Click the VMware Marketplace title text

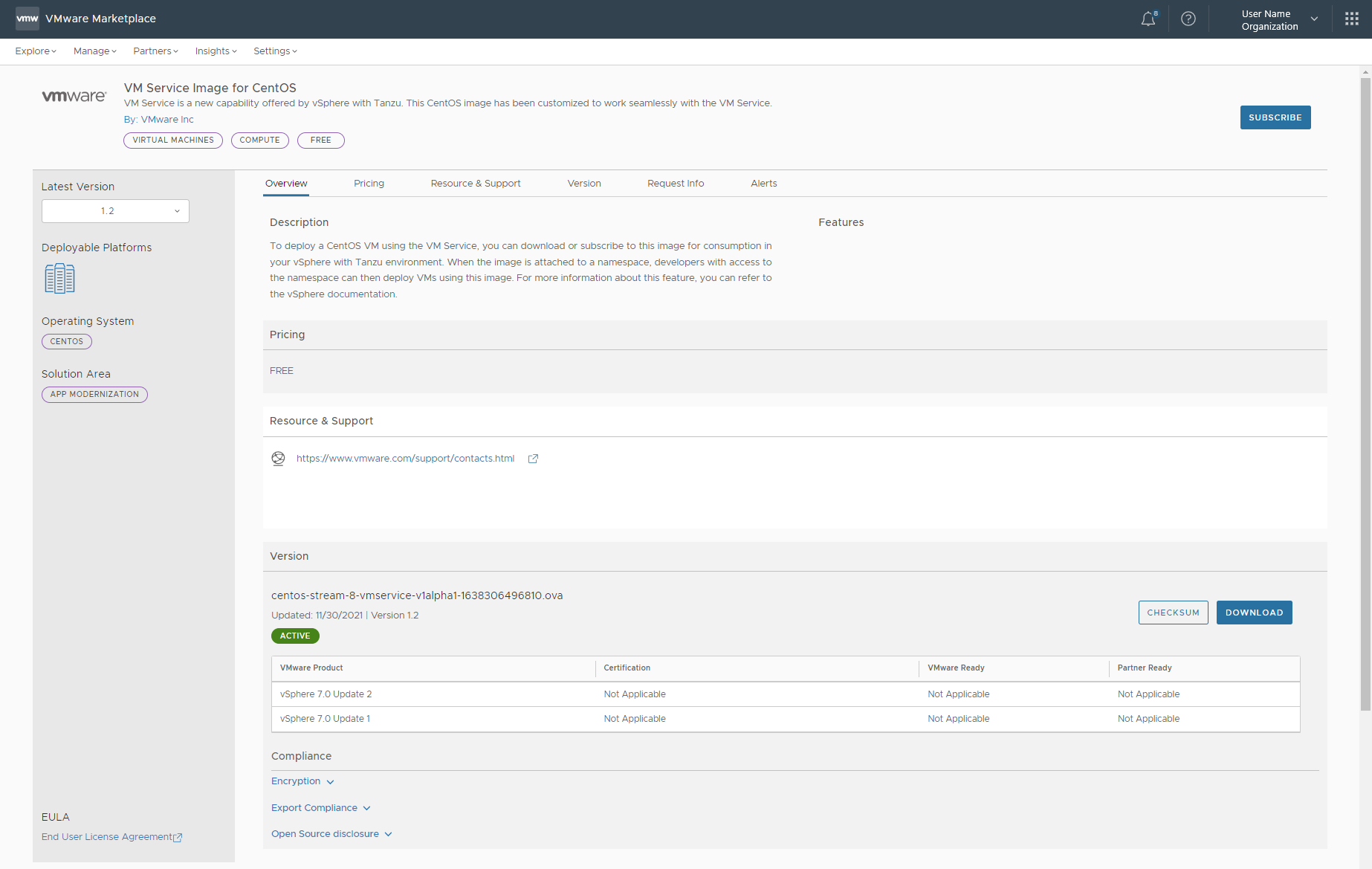pyautogui.click(x=100, y=19)
